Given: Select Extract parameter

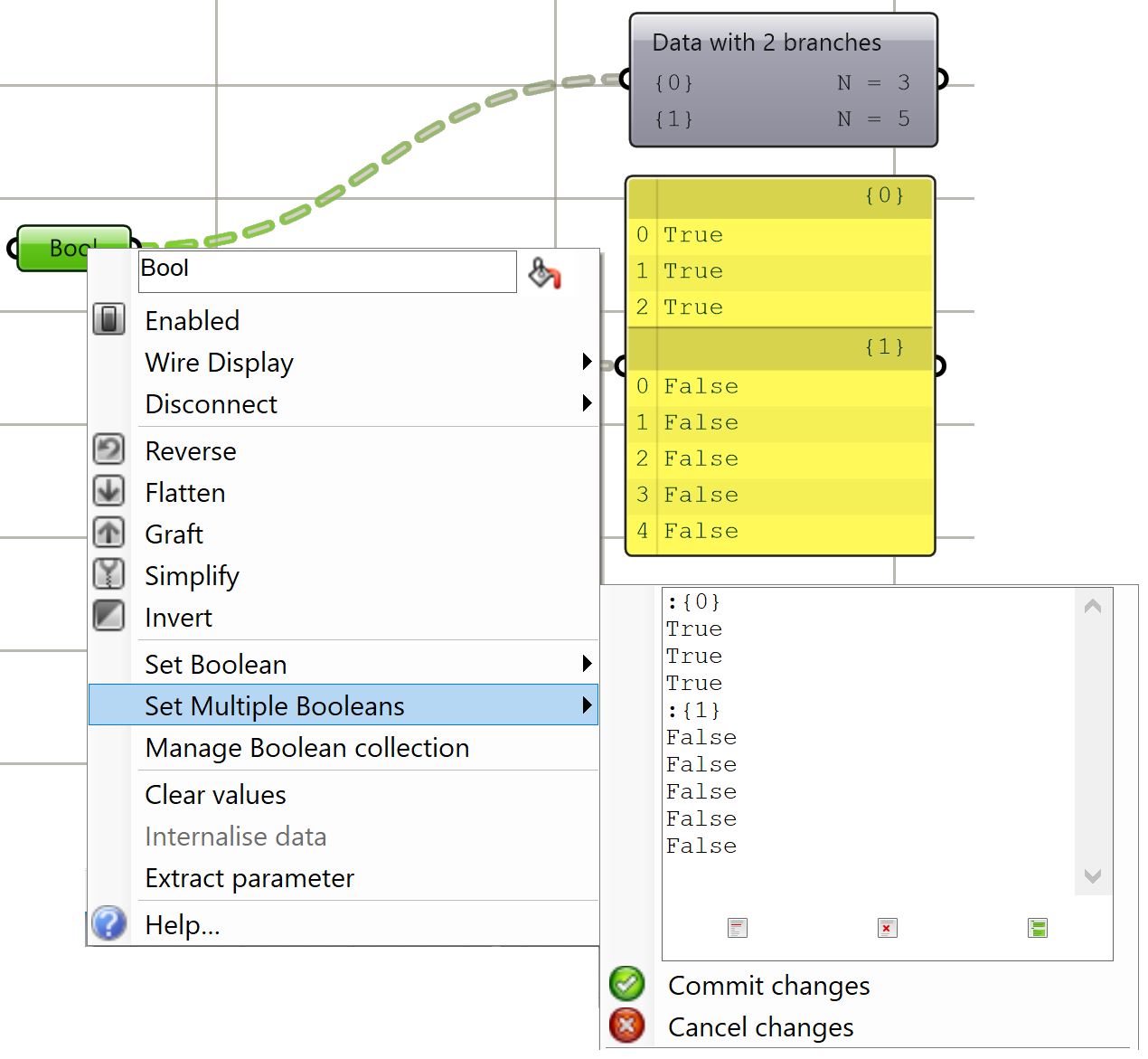Looking at the screenshot, I should (249, 878).
